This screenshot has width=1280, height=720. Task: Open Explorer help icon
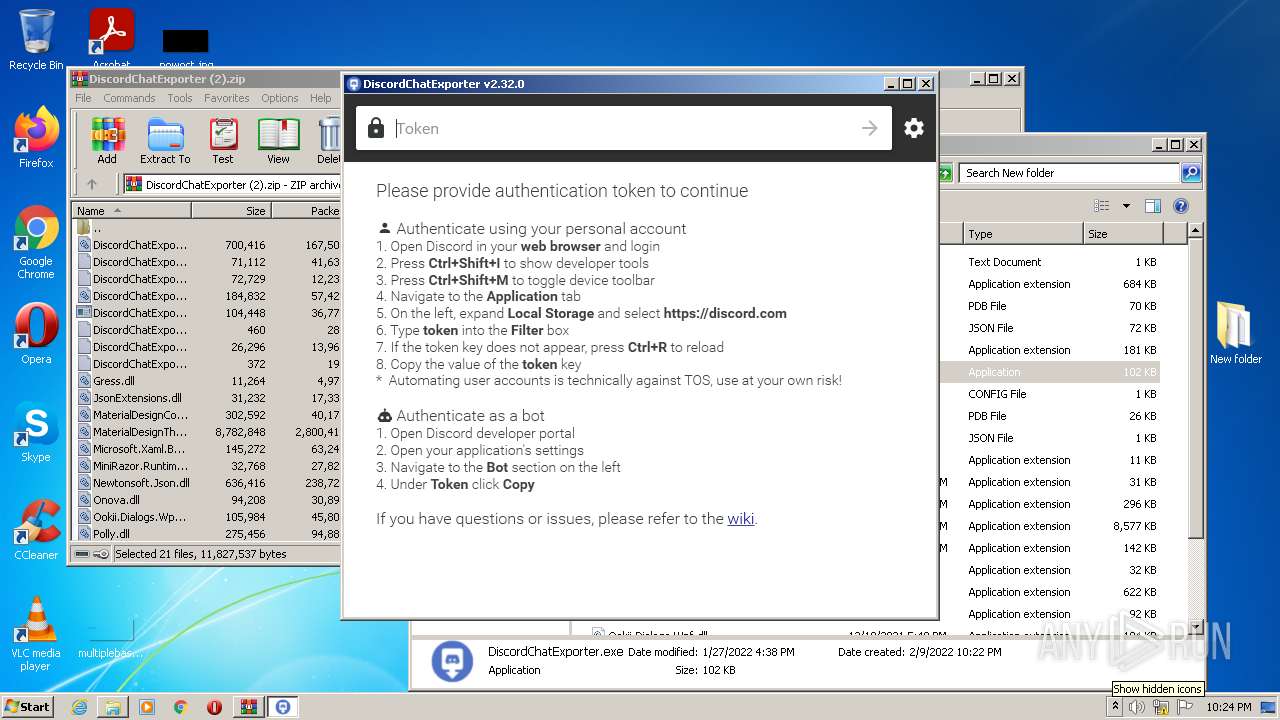pyautogui.click(x=1180, y=206)
